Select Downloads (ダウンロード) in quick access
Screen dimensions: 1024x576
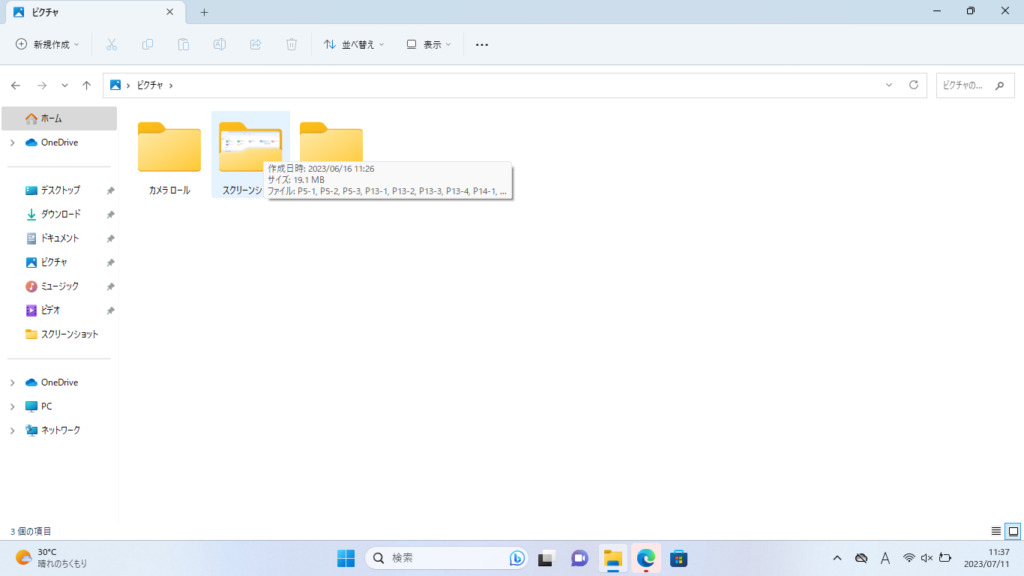[x=60, y=214]
